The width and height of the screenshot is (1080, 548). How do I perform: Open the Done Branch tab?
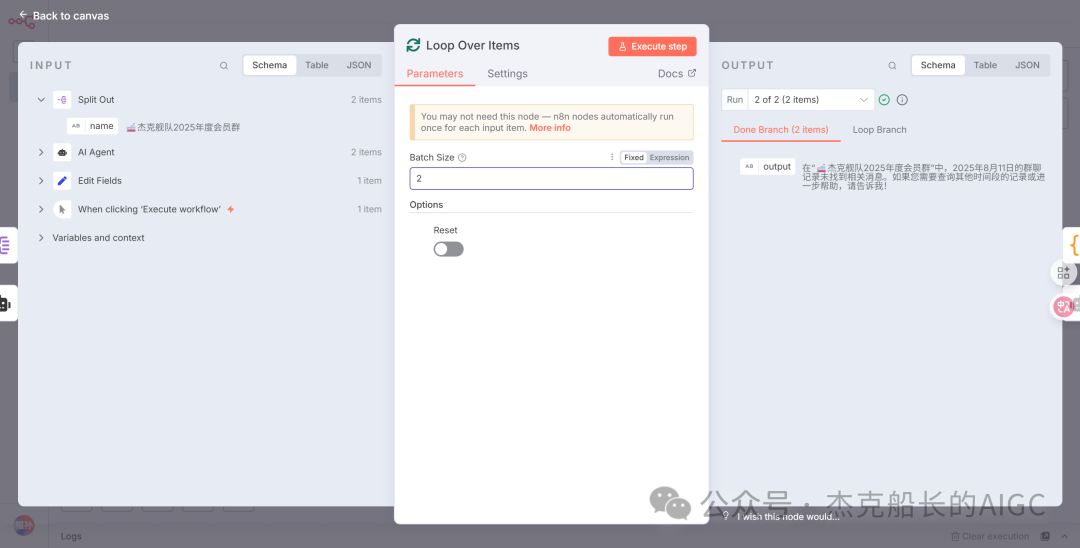781,130
